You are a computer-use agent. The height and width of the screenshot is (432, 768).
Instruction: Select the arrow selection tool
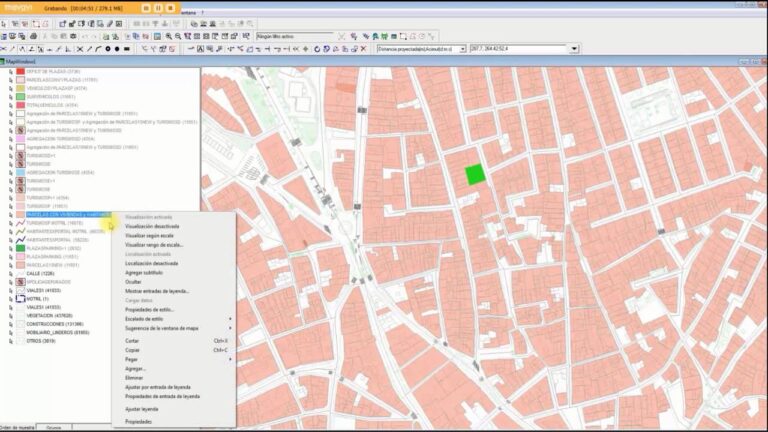[4, 24]
